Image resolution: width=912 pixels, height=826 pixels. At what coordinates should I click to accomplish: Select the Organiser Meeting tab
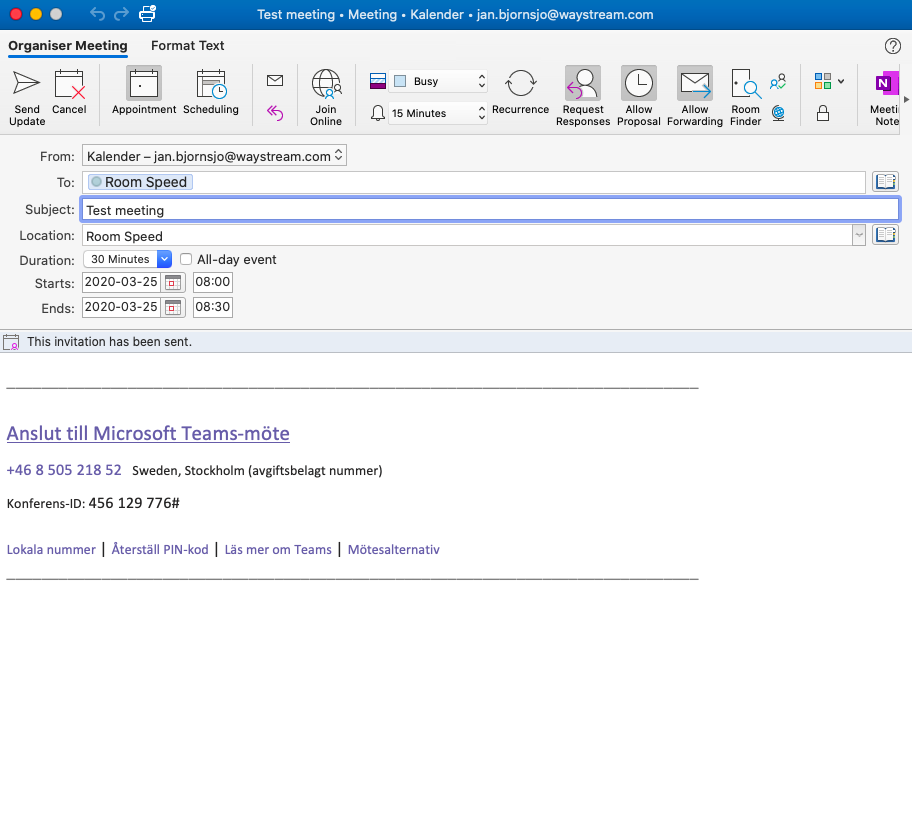pyautogui.click(x=67, y=46)
